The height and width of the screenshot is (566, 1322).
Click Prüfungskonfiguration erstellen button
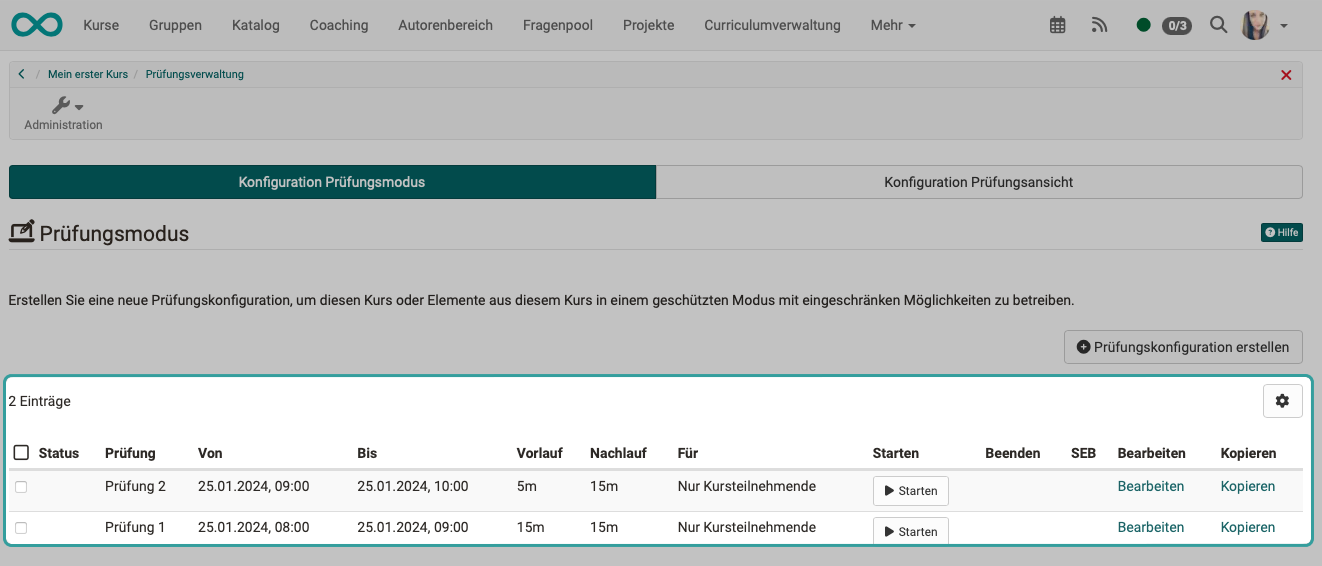click(x=1182, y=347)
